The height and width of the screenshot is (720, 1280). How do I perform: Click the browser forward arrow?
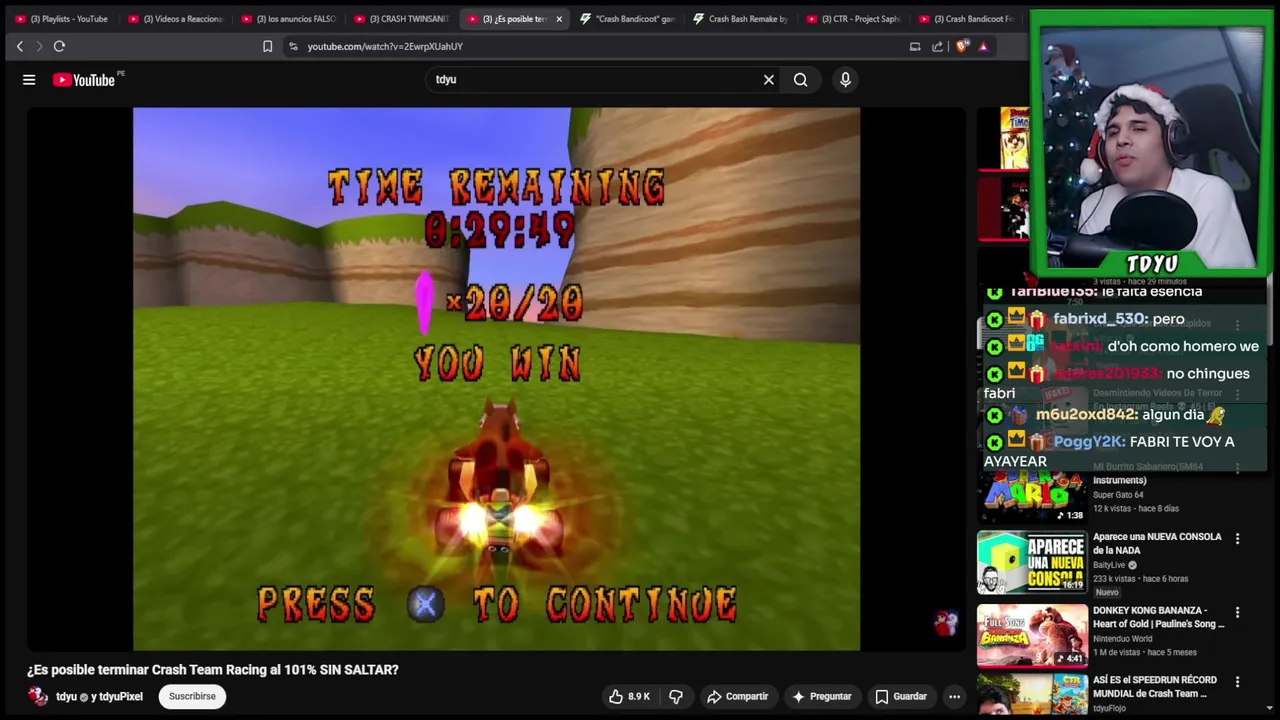[39, 46]
